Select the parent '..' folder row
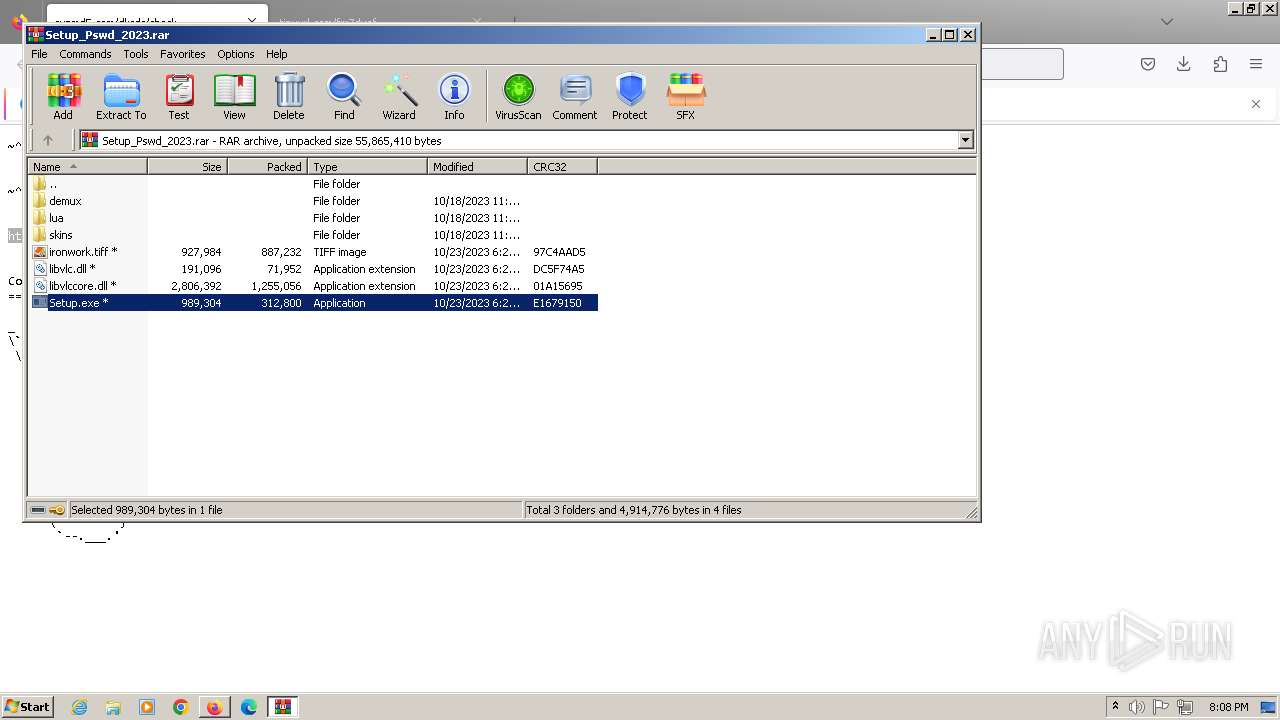Viewport: 1280px width, 720px height. (313, 184)
